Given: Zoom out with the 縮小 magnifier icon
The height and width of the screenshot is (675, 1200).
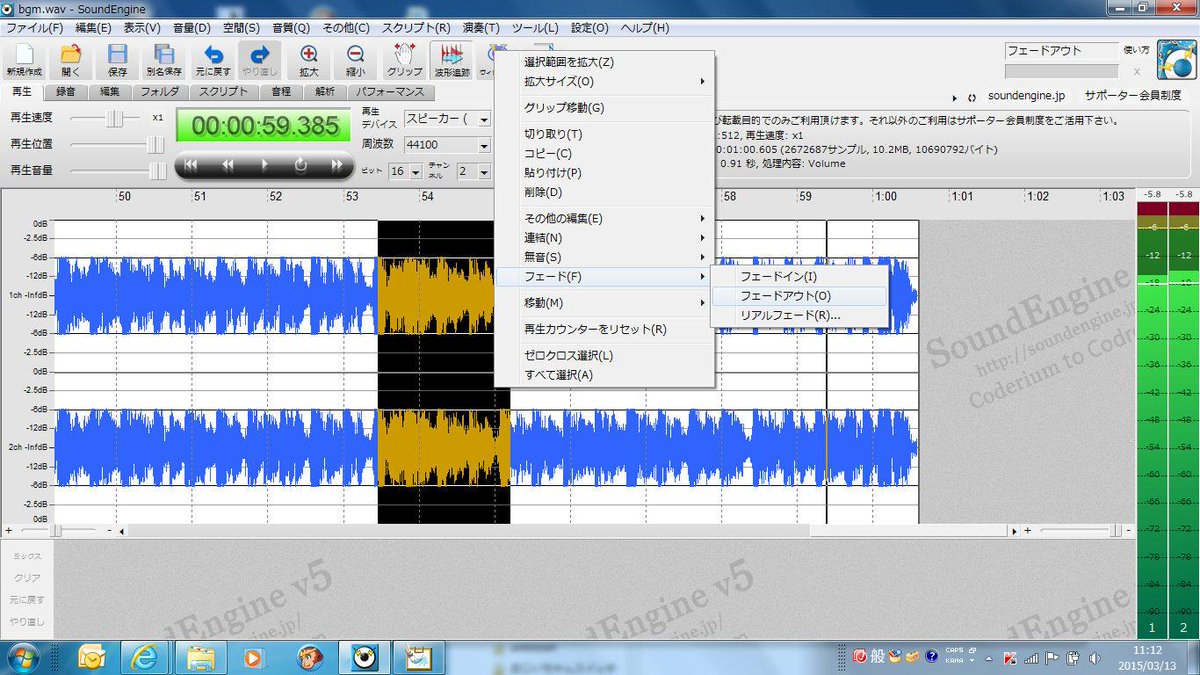Looking at the screenshot, I should [x=355, y=60].
